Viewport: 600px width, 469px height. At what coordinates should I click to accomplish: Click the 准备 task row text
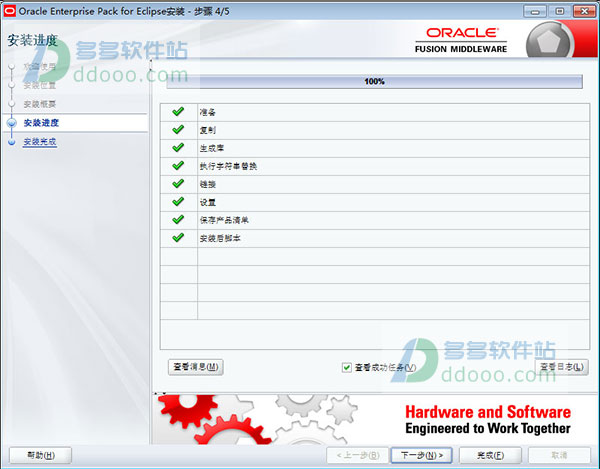[x=207, y=112]
